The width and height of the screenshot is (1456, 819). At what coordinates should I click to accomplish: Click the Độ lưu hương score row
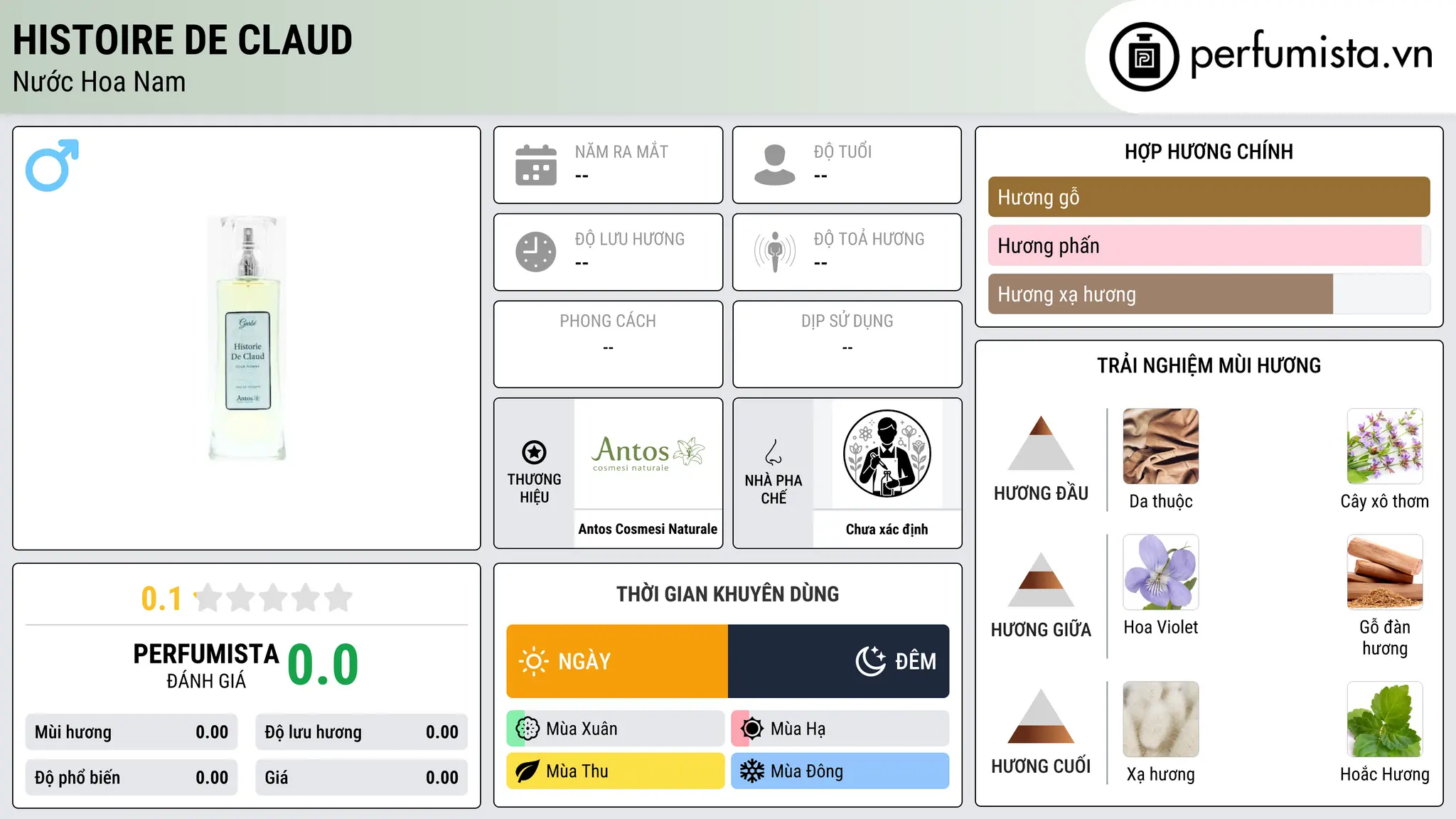[362, 732]
